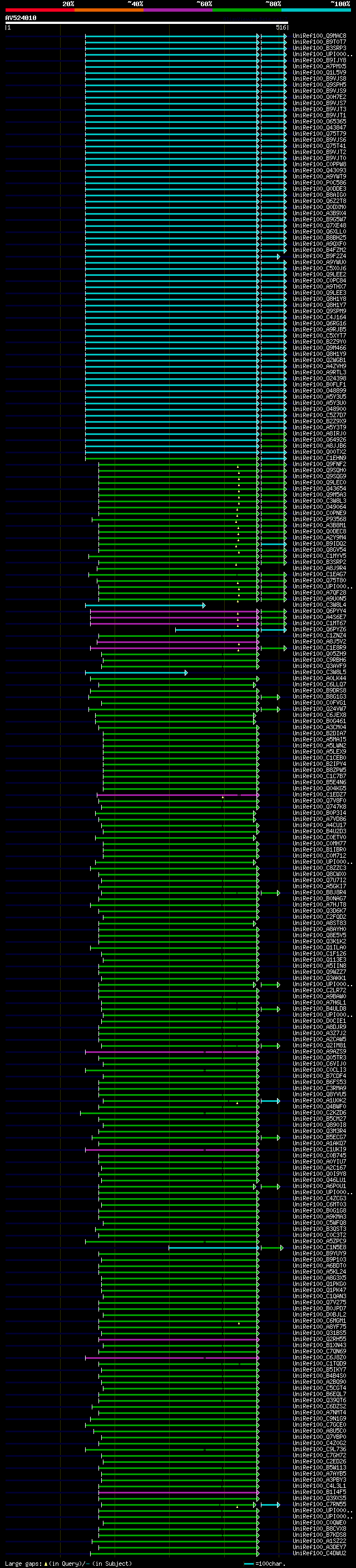This screenshot has width=356, height=1568.
Task: Click the white query sequence bar
Action: pos(147,23)
